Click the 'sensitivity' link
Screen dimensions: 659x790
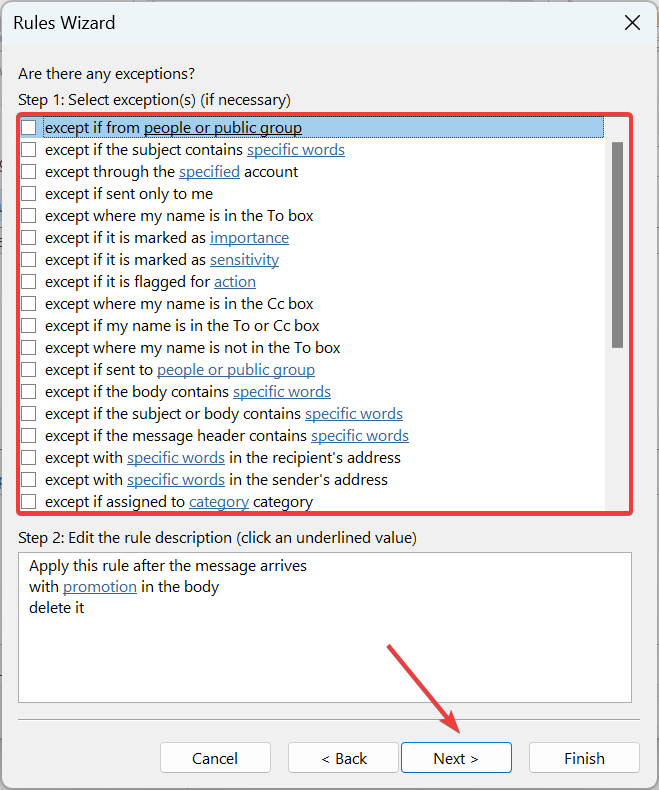[244, 260]
